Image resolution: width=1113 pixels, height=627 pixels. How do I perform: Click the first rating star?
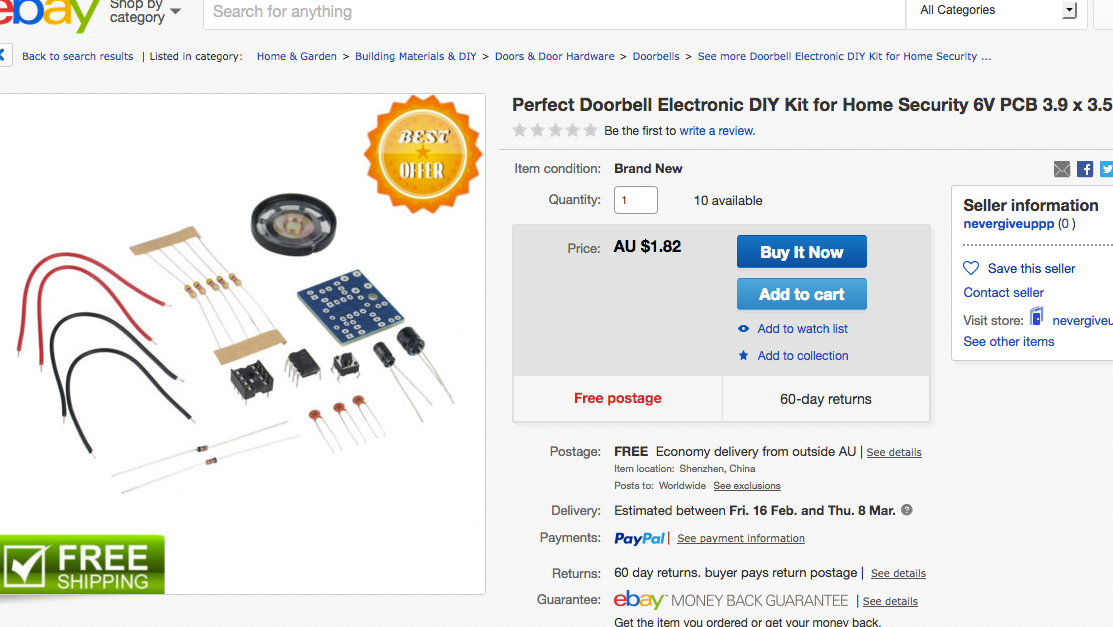(x=519, y=129)
